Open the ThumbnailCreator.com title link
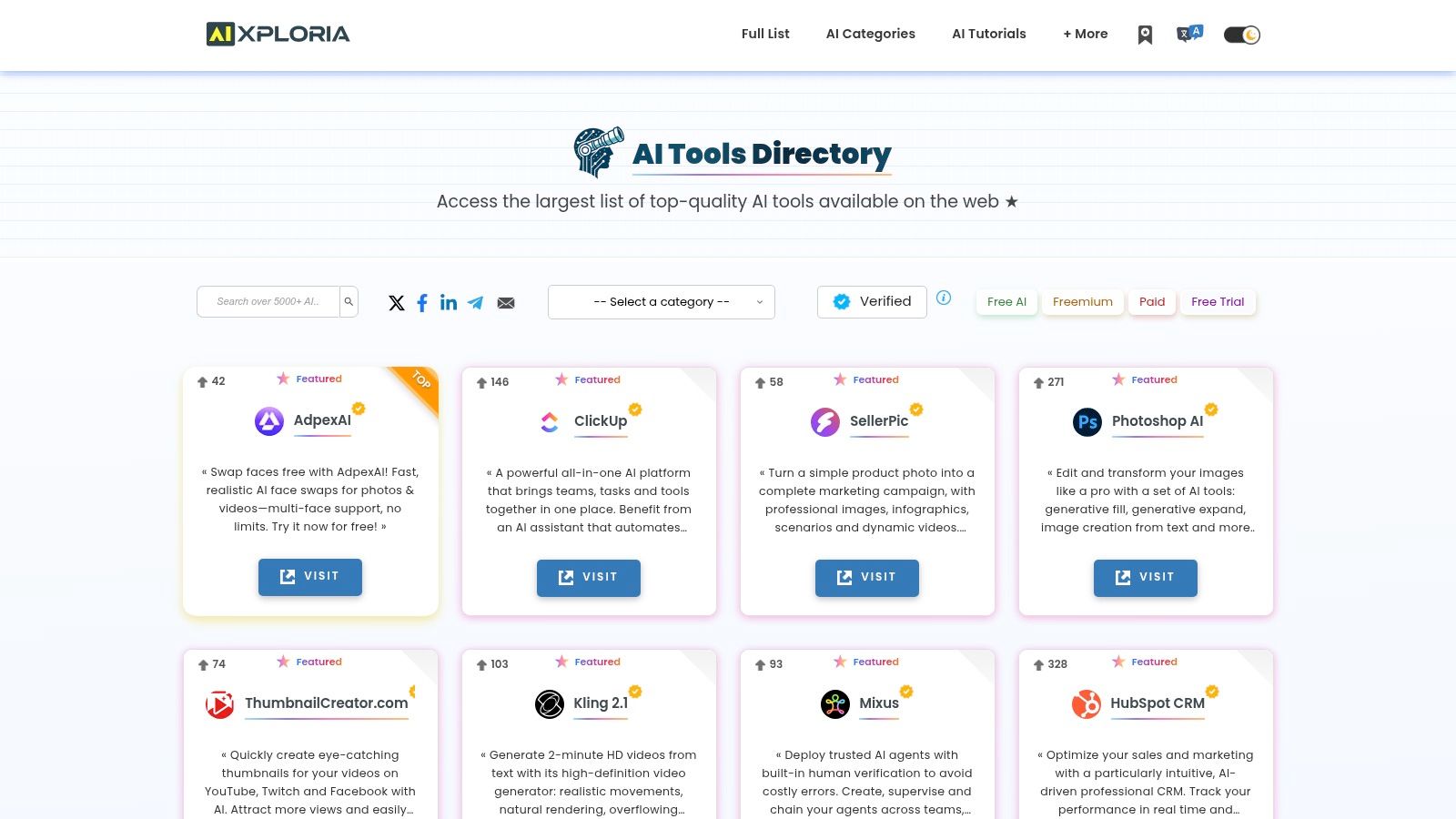Image resolution: width=1456 pixels, height=819 pixels. click(x=327, y=703)
